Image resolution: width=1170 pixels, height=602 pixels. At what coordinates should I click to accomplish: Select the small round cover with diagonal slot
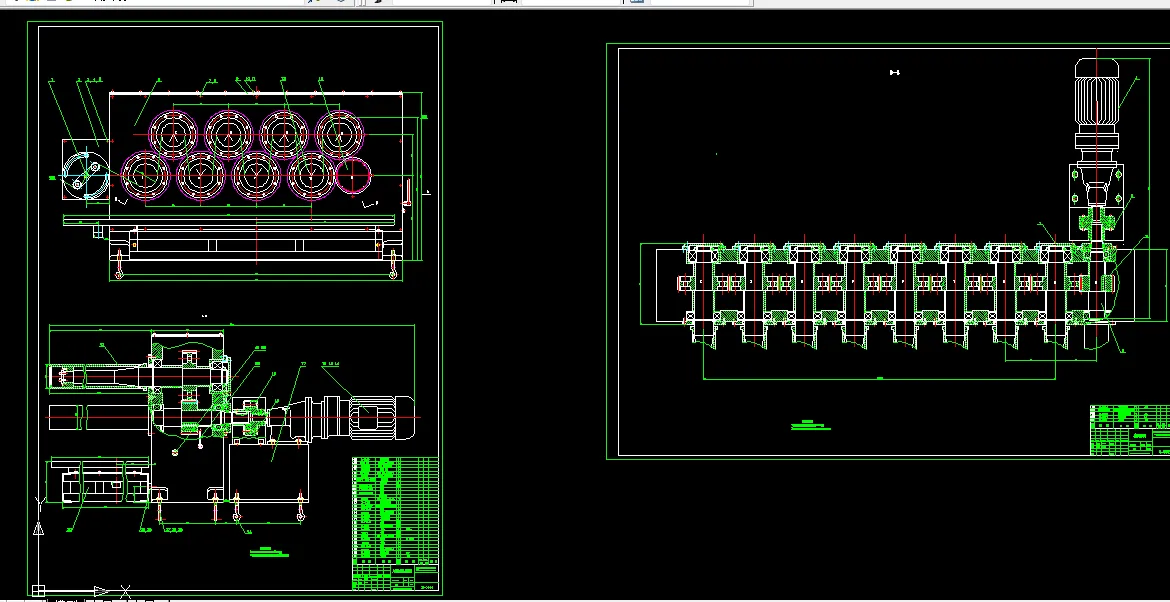(x=86, y=173)
